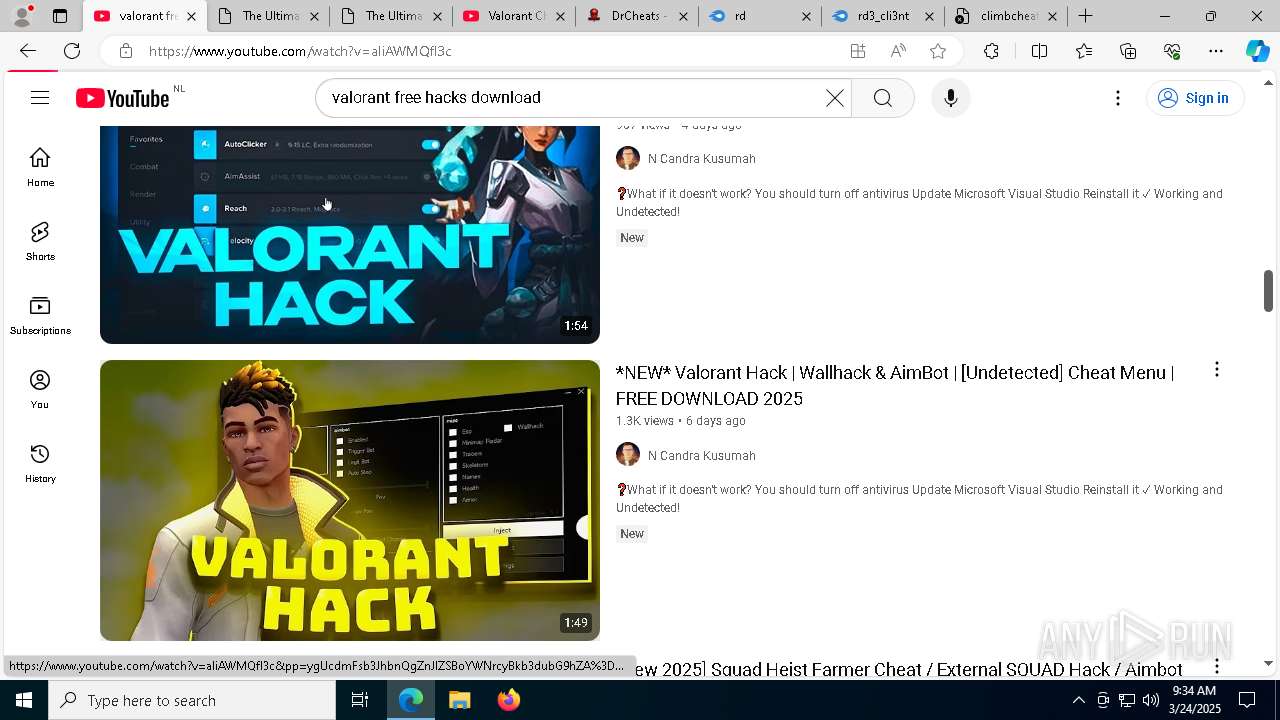Open more actions for *NEW* Valorant Hack video
This screenshot has width=1280, height=720.
click(1217, 370)
